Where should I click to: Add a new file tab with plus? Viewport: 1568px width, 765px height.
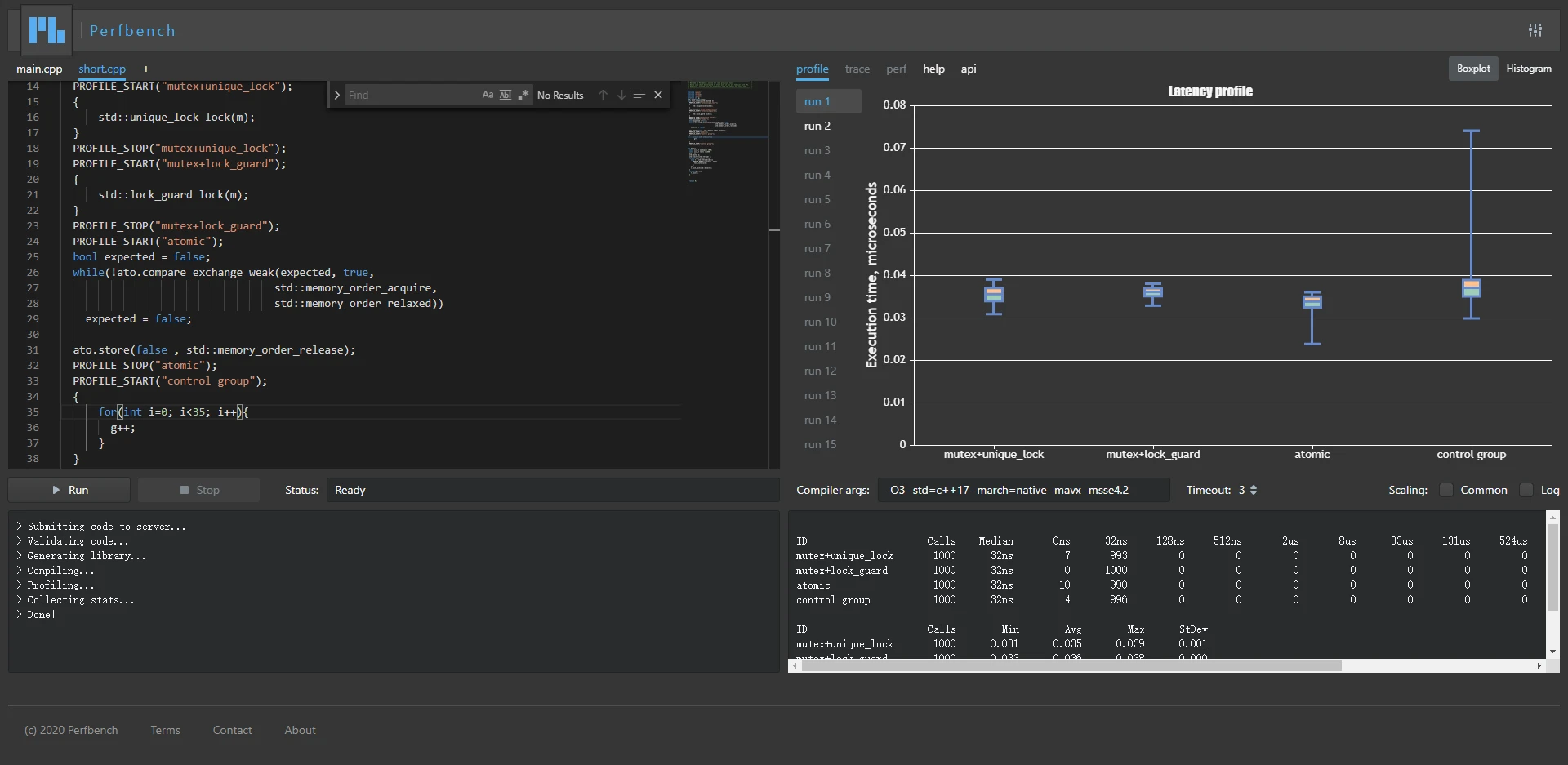(x=146, y=69)
